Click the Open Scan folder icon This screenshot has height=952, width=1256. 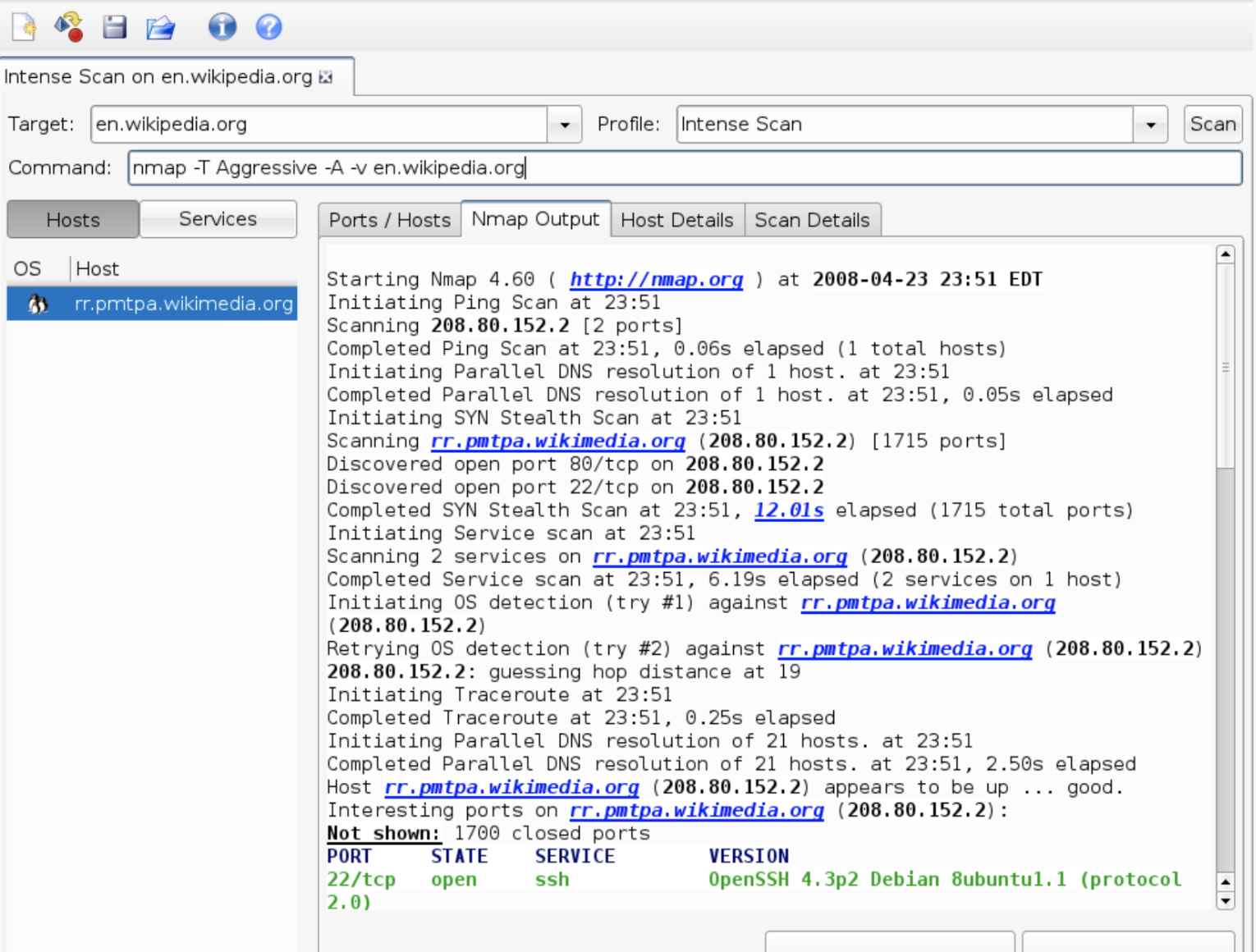click(x=160, y=28)
